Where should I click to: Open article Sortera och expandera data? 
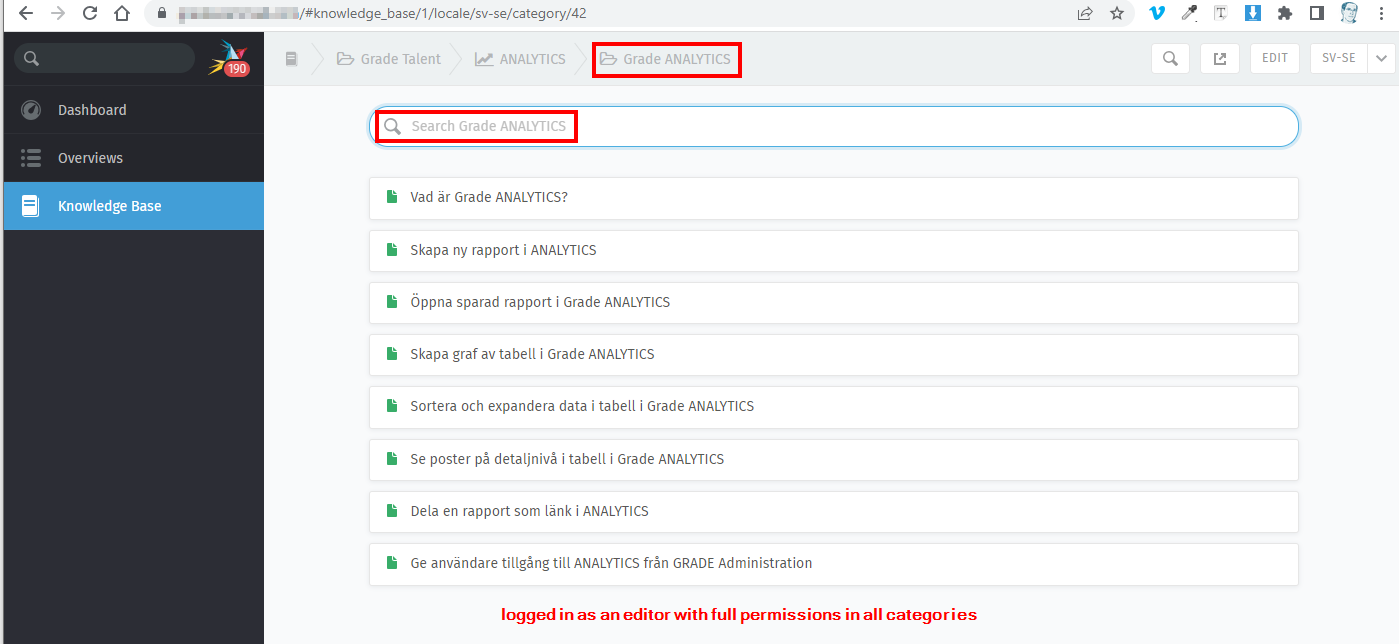tap(834, 407)
